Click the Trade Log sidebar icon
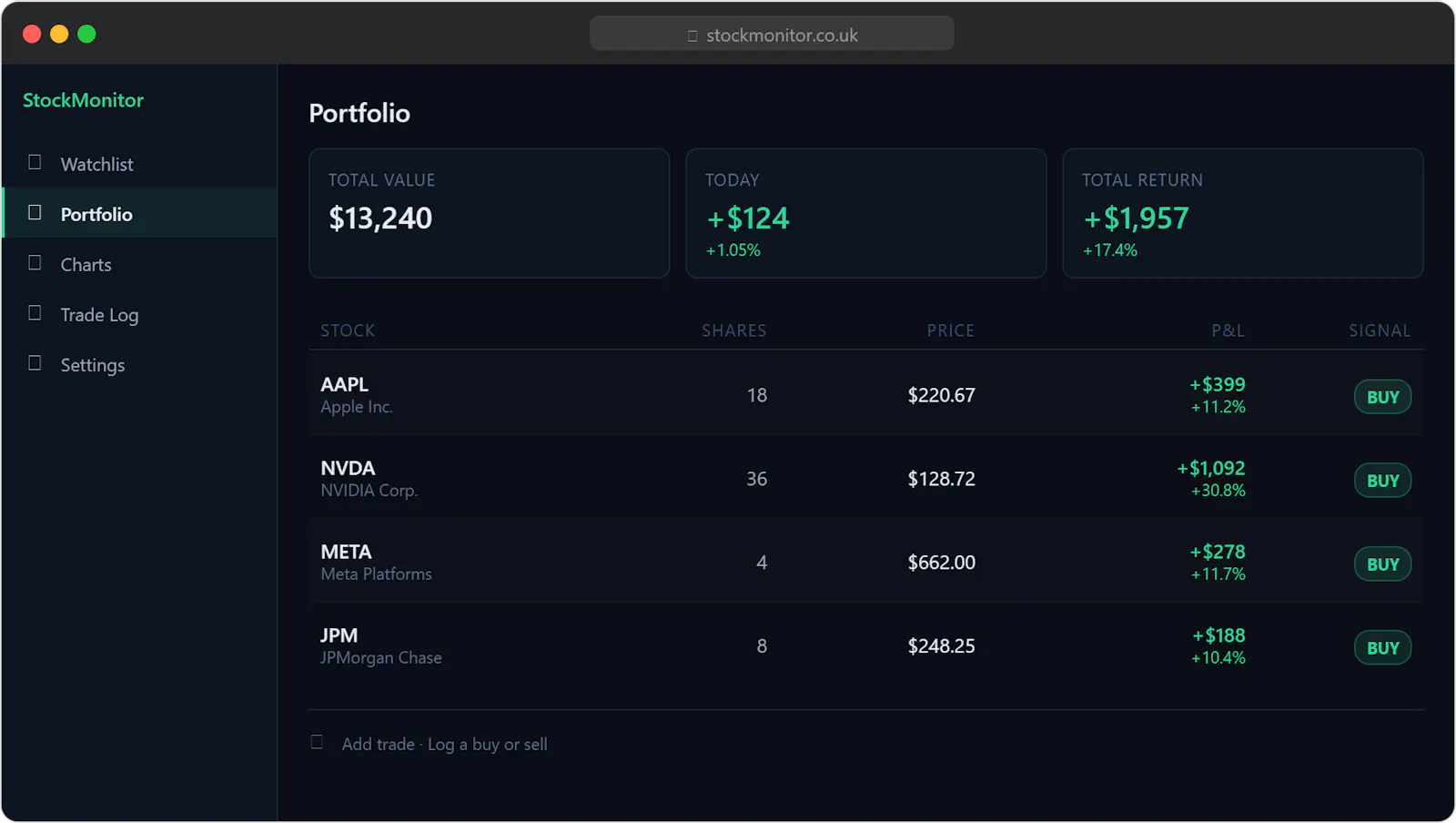The width and height of the screenshot is (1456, 823). 35,313
